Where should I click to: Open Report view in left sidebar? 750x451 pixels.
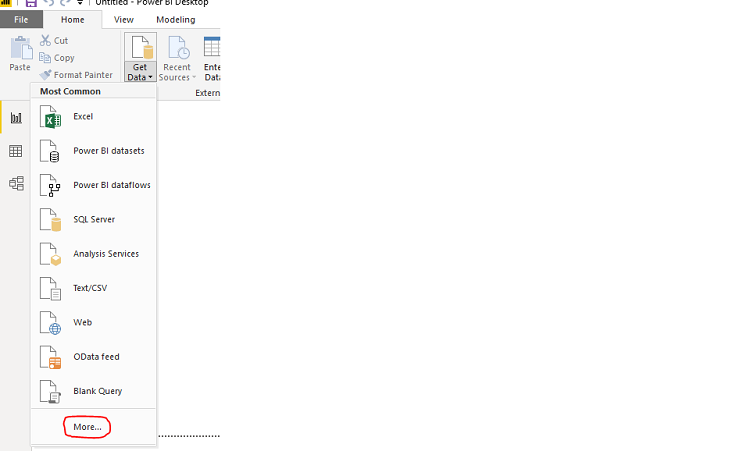(16, 118)
